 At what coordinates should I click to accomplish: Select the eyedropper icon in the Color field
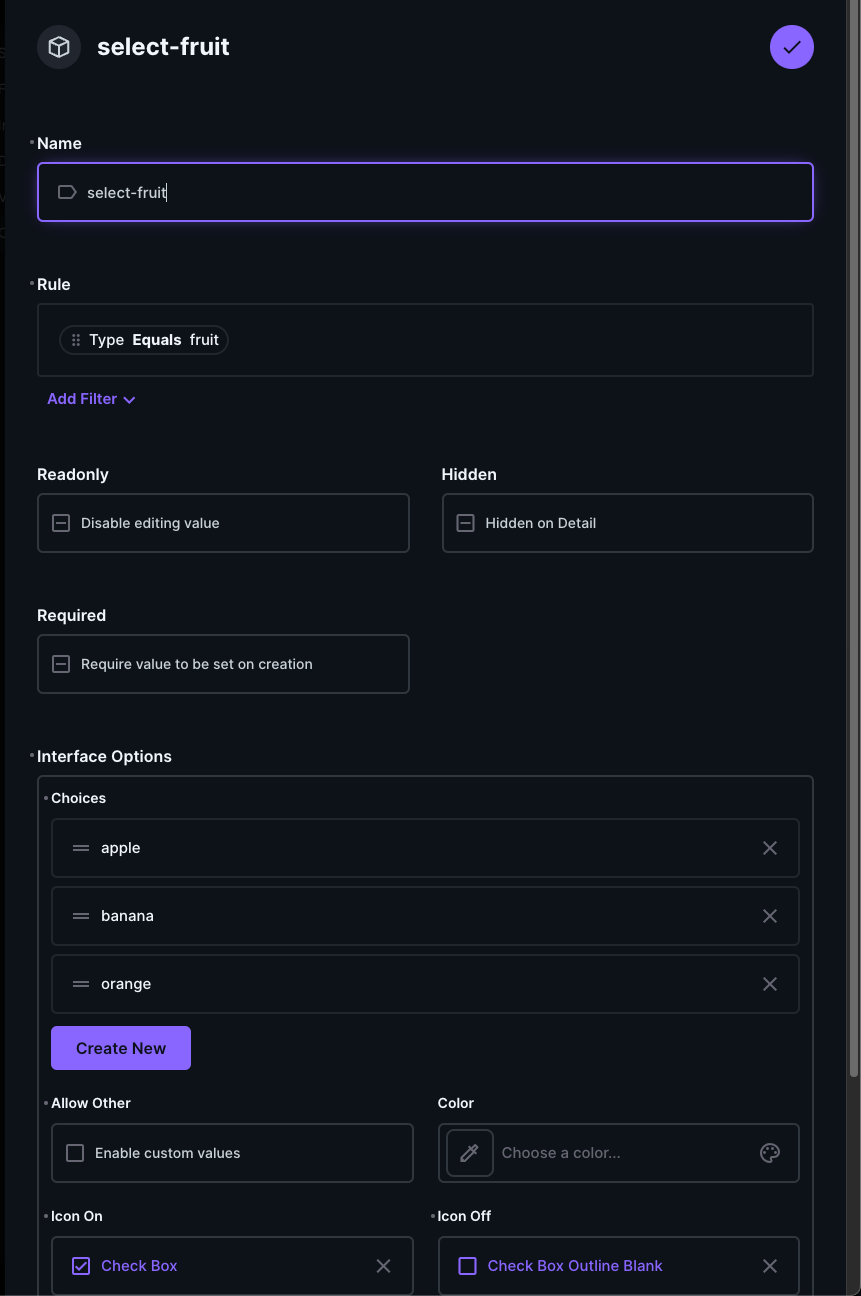(x=468, y=1153)
